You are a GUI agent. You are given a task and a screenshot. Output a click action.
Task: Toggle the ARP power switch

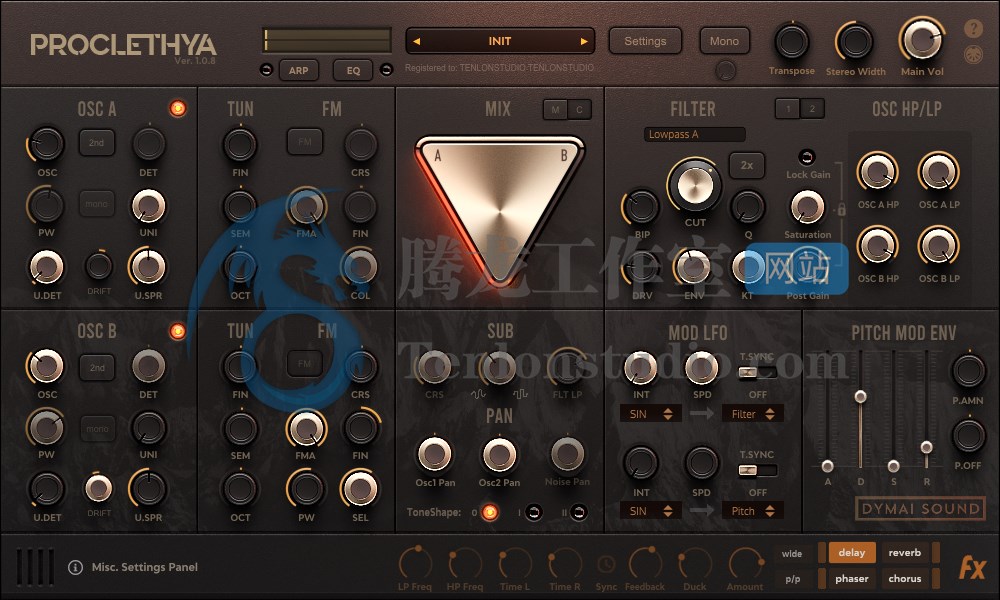267,70
